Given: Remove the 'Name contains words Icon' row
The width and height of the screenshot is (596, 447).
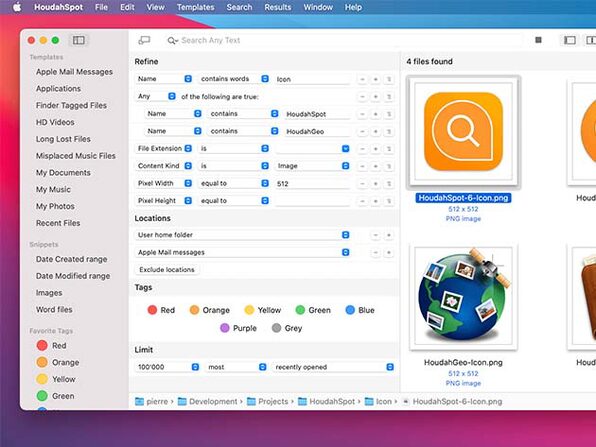Looking at the screenshot, I should pos(362,79).
